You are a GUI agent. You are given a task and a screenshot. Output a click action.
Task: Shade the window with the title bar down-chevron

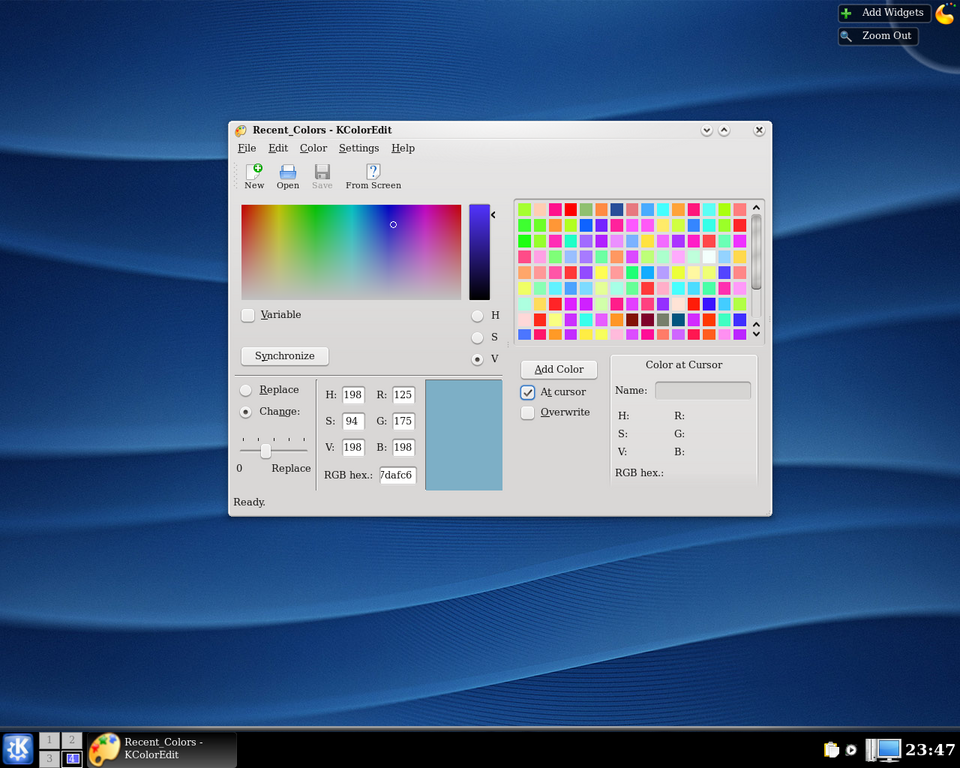pos(706,130)
